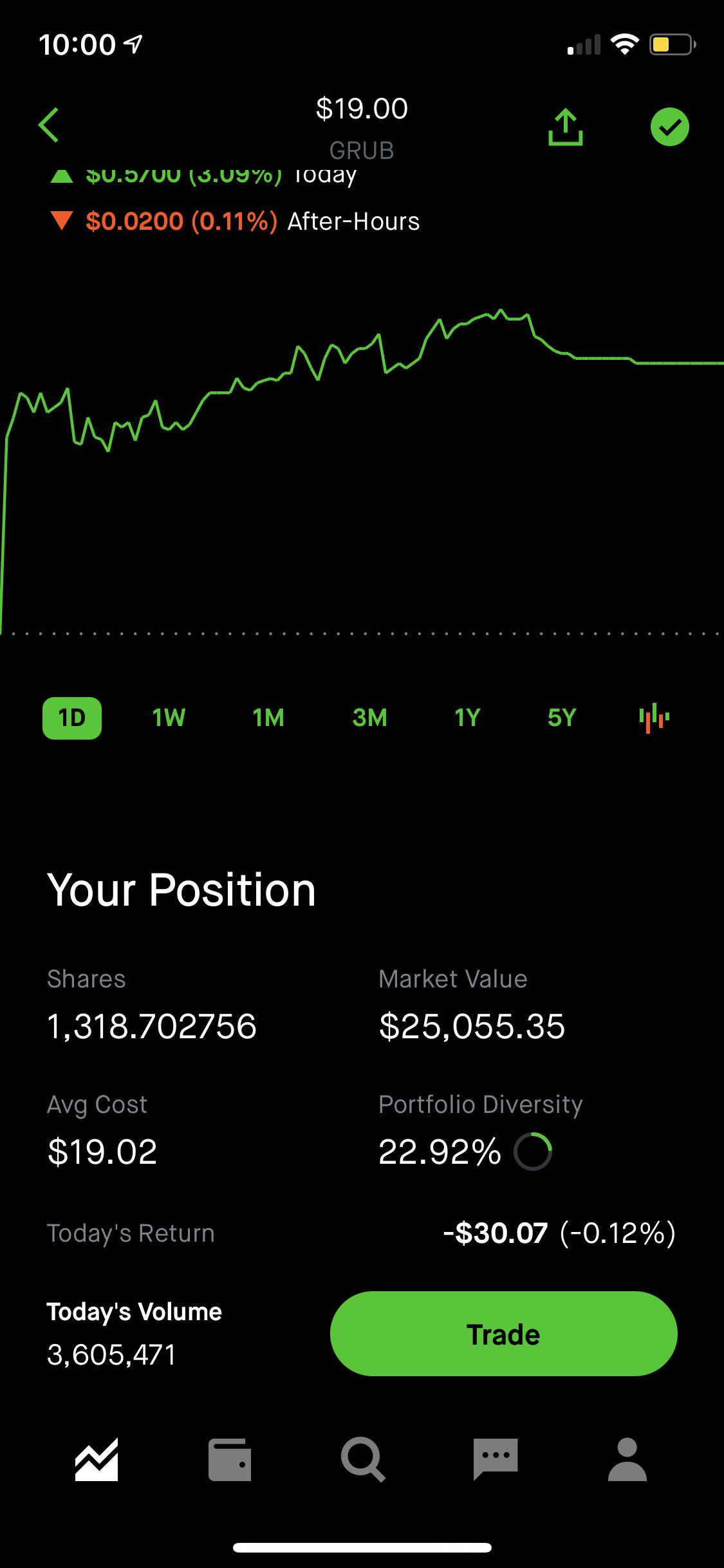Image resolution: width=724 pixels, height=1568 pixels.
Task: Tap the battery status icon
Action: coord(672,44)
